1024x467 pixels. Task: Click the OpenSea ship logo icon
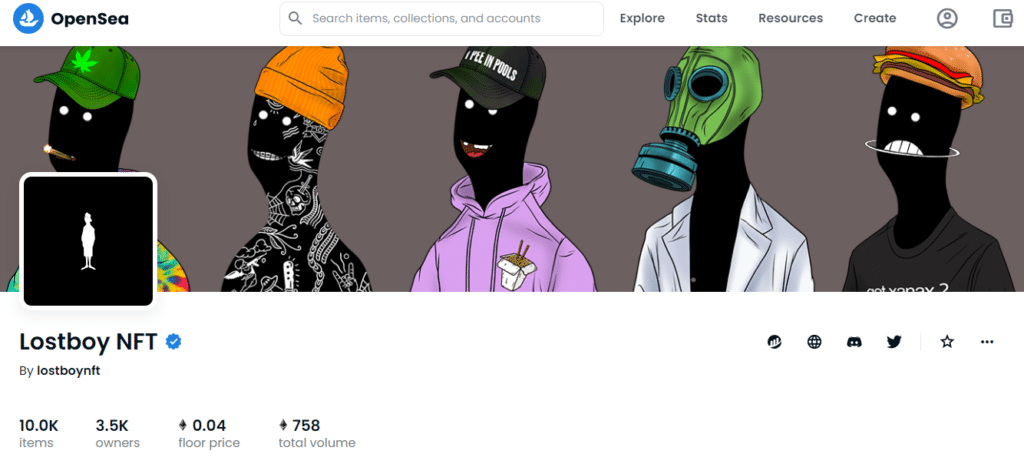tap(28, 18)
